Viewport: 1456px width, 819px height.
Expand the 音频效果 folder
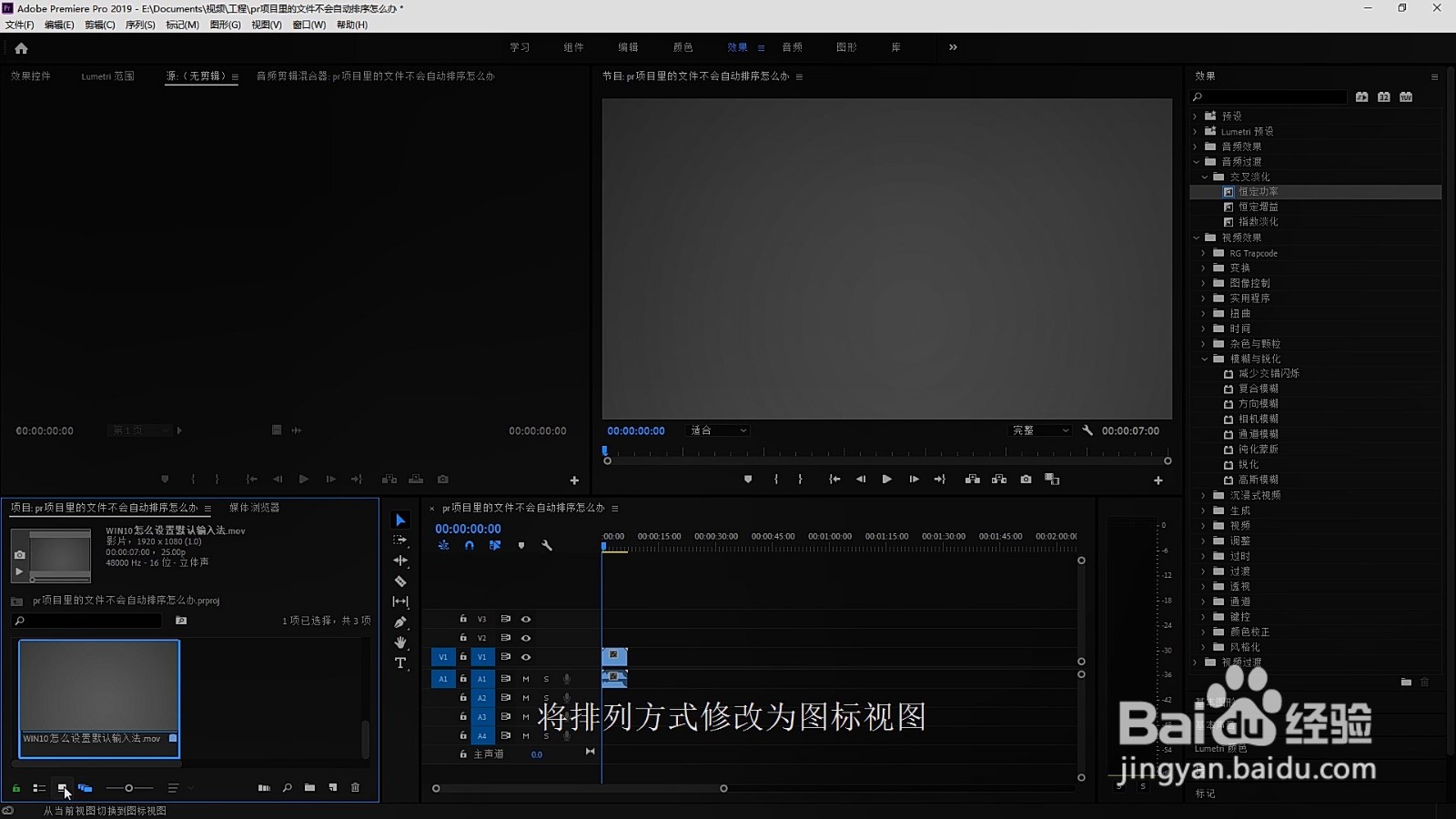[x=1196, y=147]
